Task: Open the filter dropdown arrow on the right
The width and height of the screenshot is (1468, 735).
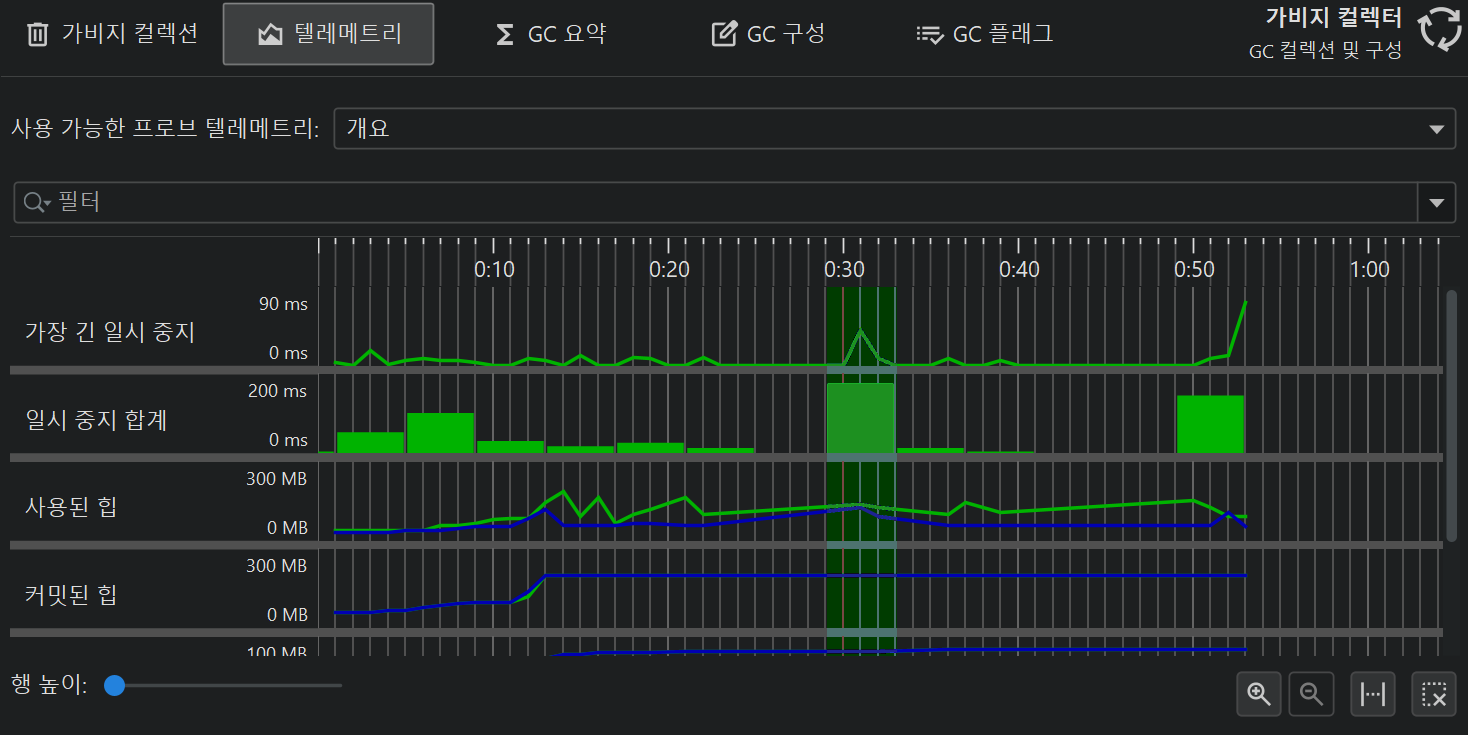Action: pyautogui.click(x=1436, y=203)
